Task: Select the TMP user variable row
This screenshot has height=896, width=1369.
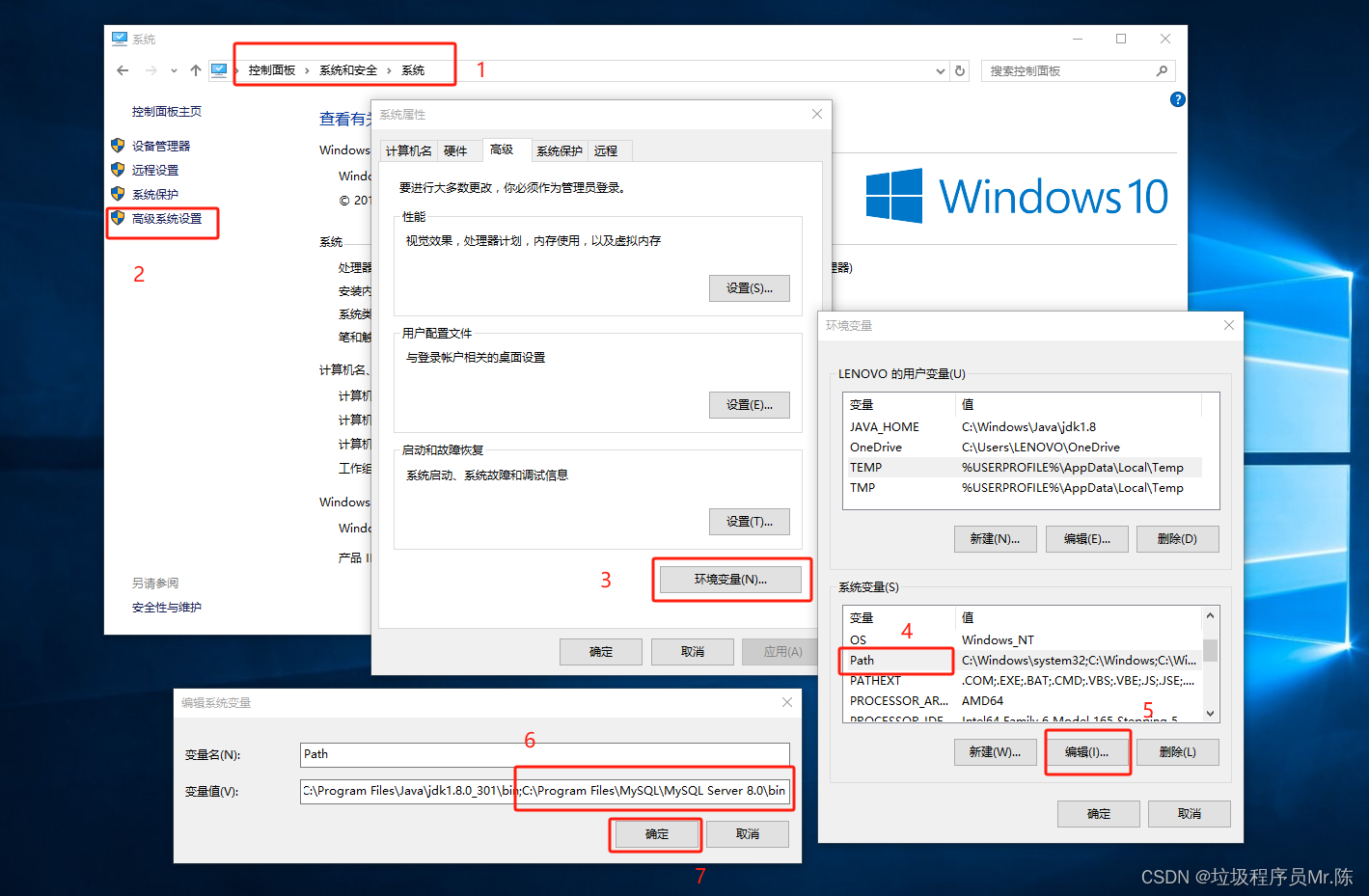Action: pos(1023,488)
